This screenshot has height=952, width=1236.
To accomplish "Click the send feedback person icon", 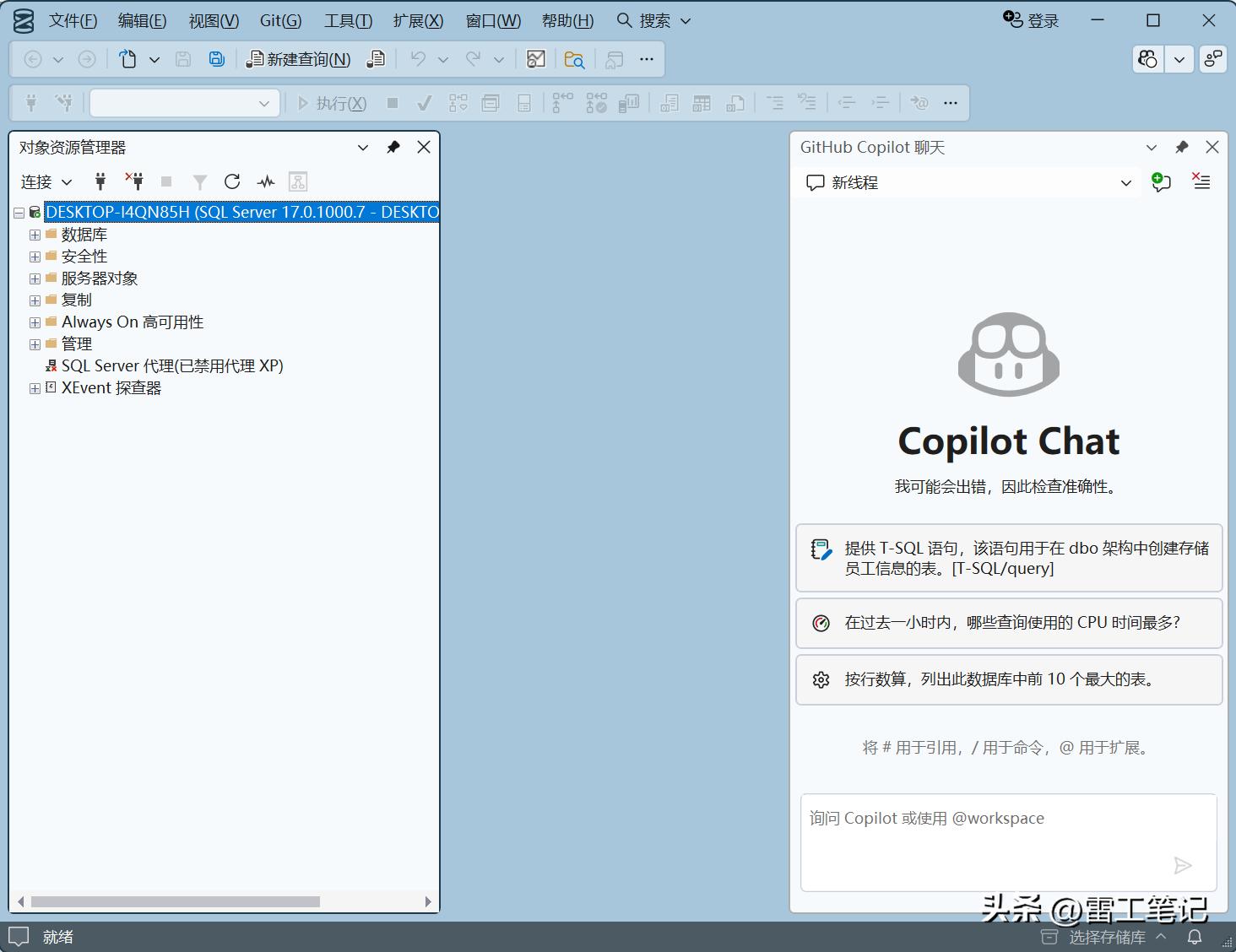I will click(1213, 59).
